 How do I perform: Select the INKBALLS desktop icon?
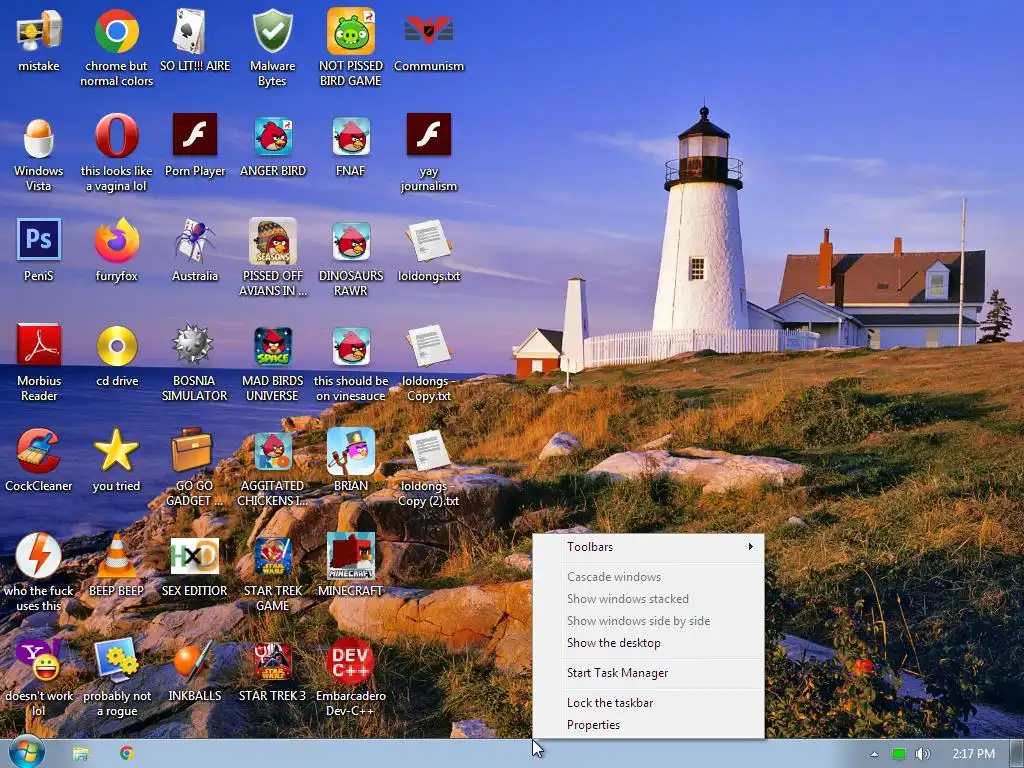click(195, 660)
